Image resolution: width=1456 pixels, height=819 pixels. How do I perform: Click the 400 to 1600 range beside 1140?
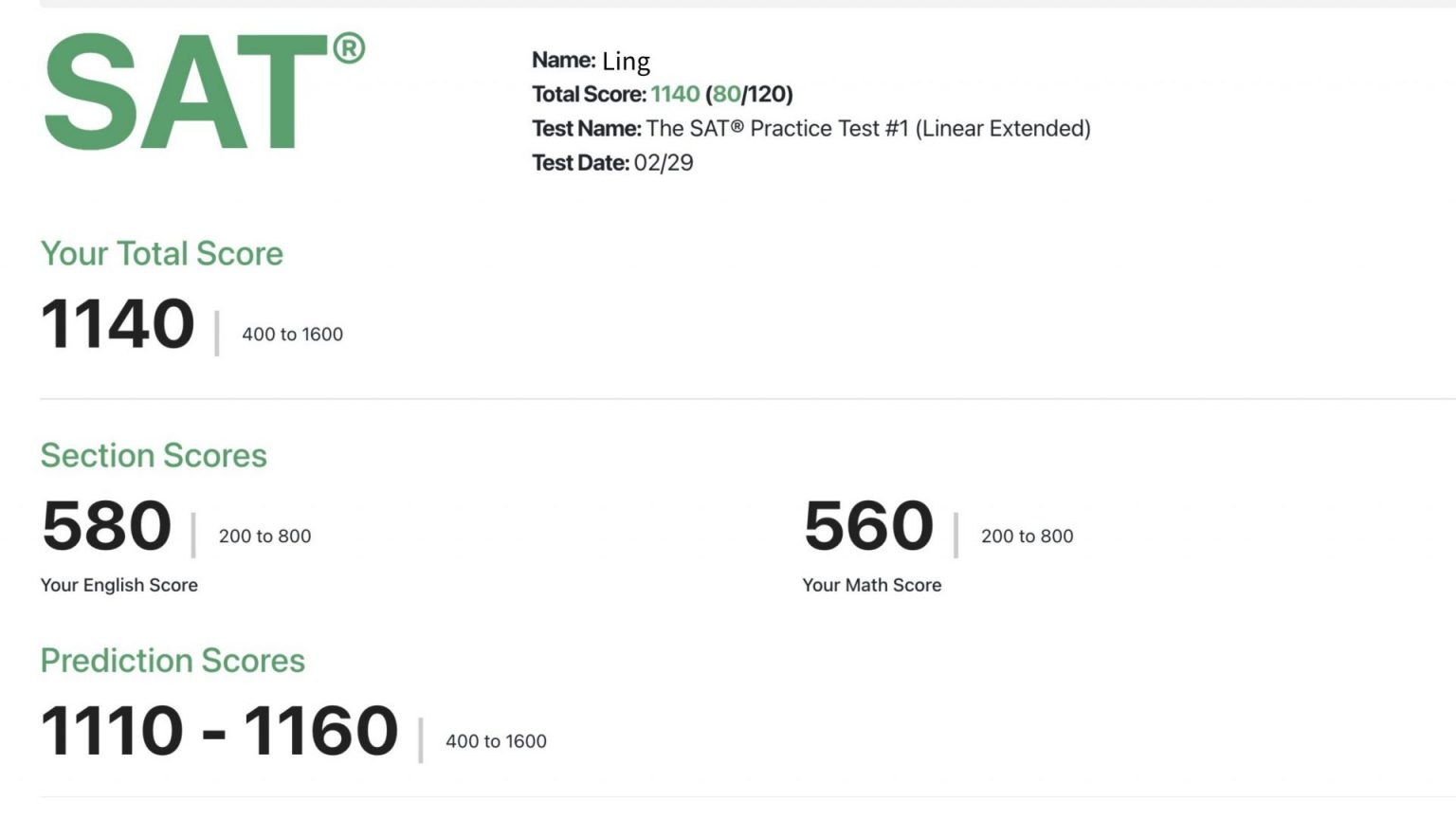[292, 335]
